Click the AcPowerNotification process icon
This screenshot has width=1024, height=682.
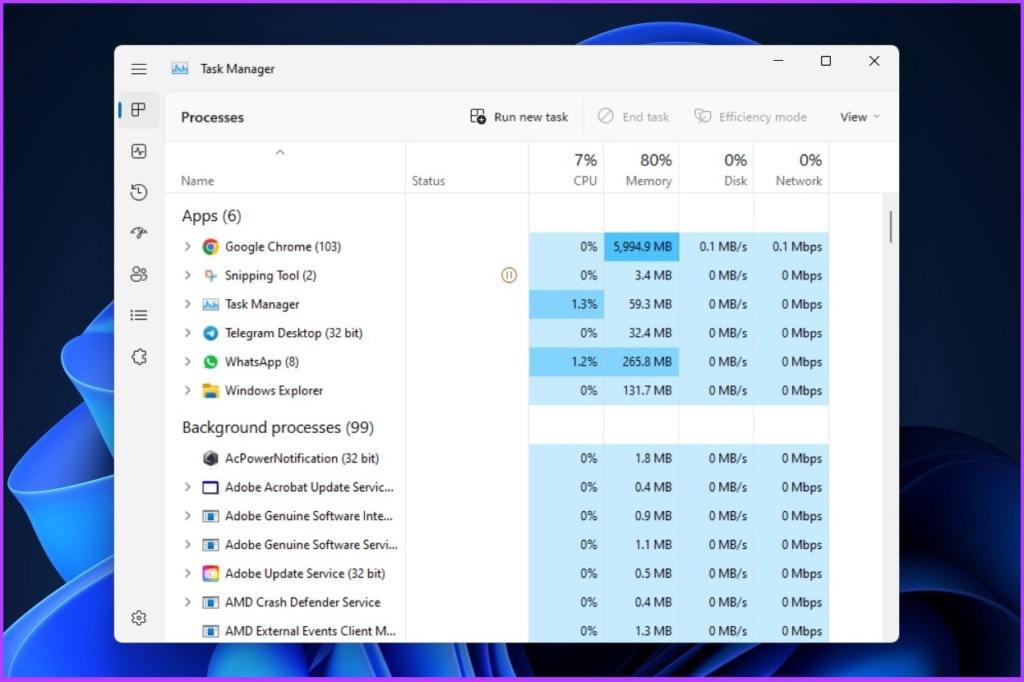coord(210,459)
